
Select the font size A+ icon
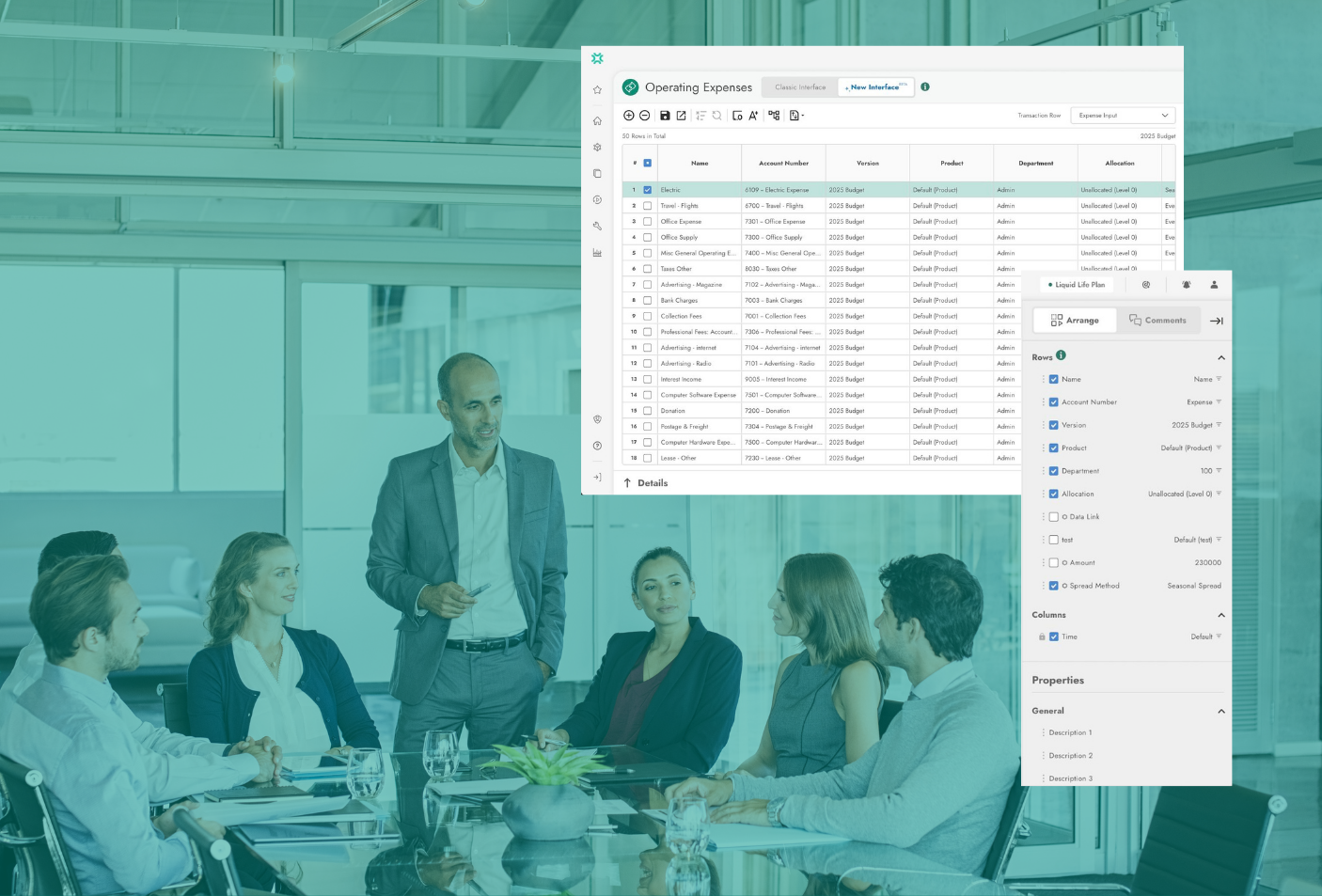click(x=753, y=115)
